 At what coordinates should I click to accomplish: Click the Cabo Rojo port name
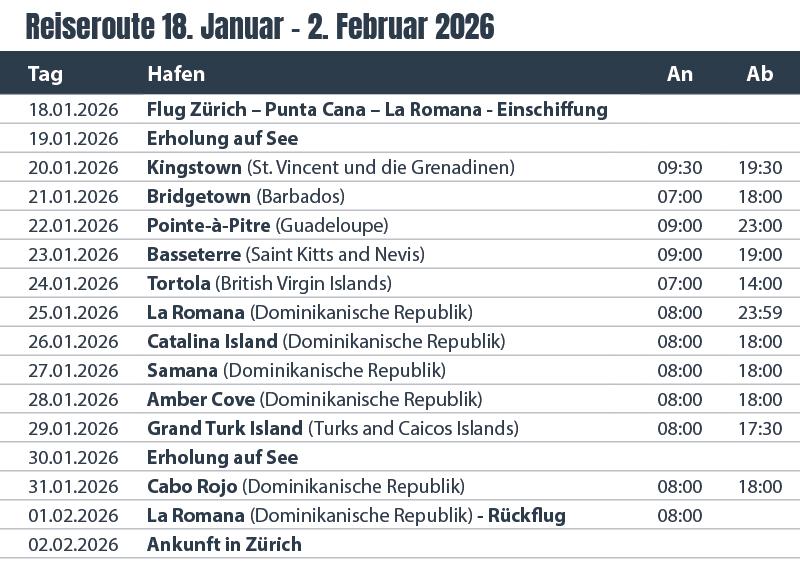pos(192,487)
